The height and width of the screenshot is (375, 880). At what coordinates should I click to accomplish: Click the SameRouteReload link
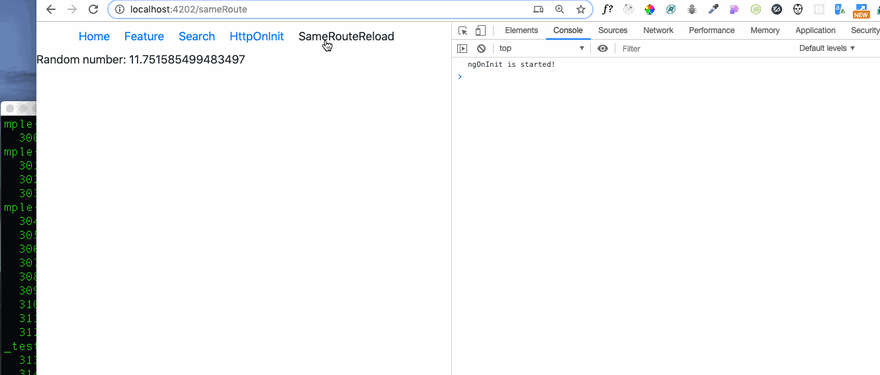[x=346, y=36]
